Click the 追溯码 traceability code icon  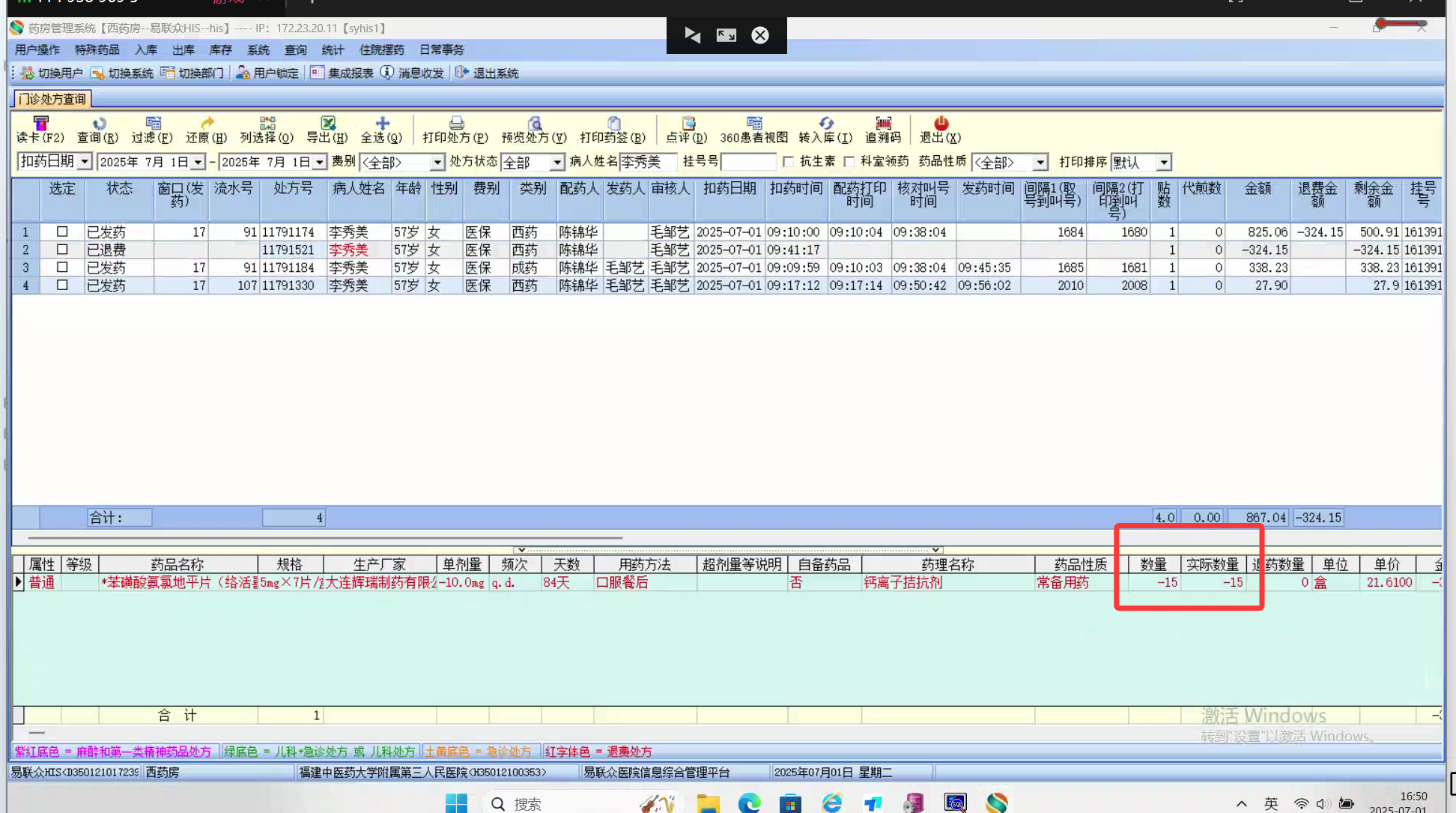(x=883, y=124)
